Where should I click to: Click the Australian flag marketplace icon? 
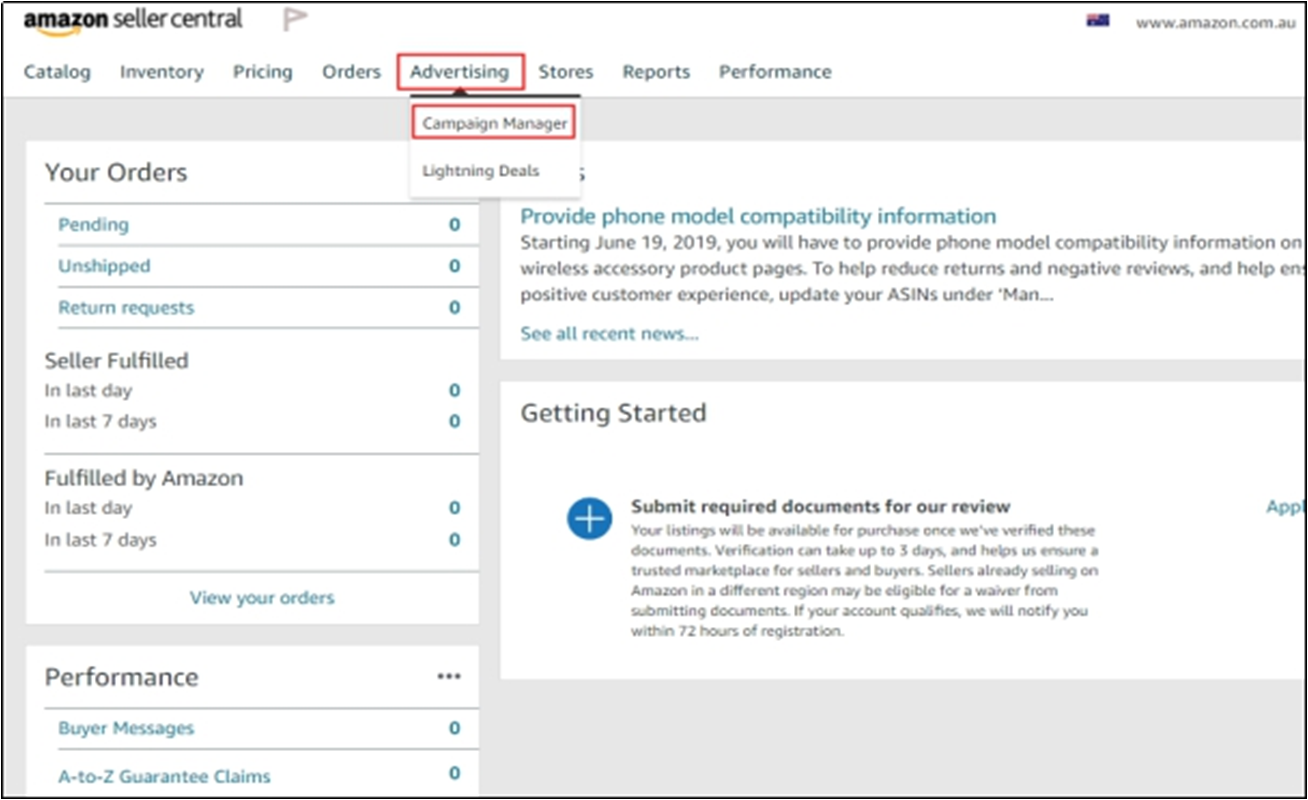coord(1098,20)
